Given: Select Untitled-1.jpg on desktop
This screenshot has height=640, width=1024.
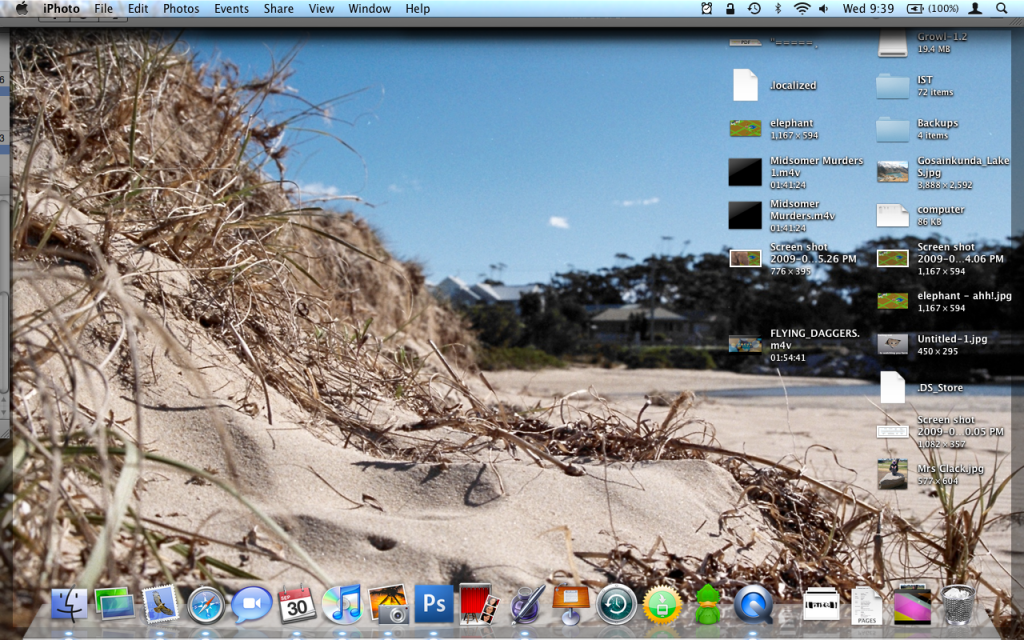Looking at the screenshot, I should [x=892, y=344].
